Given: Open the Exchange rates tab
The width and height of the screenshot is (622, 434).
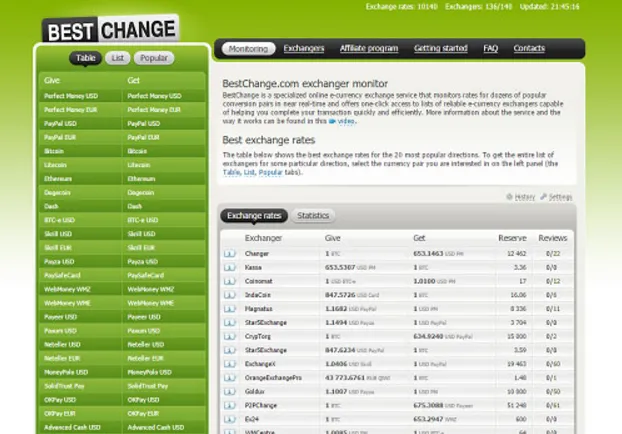Looking at the screenshot, I should click(254, 215).
